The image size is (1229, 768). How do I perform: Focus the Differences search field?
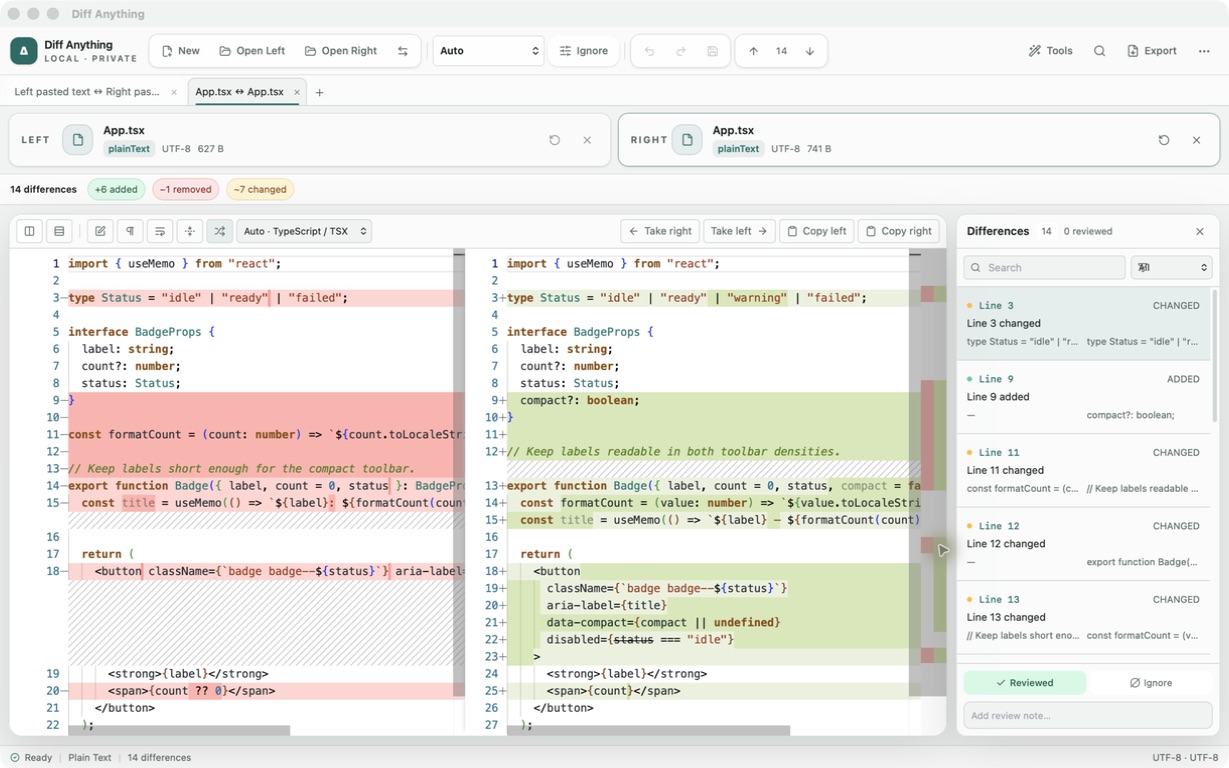(x=1044, y=267)
